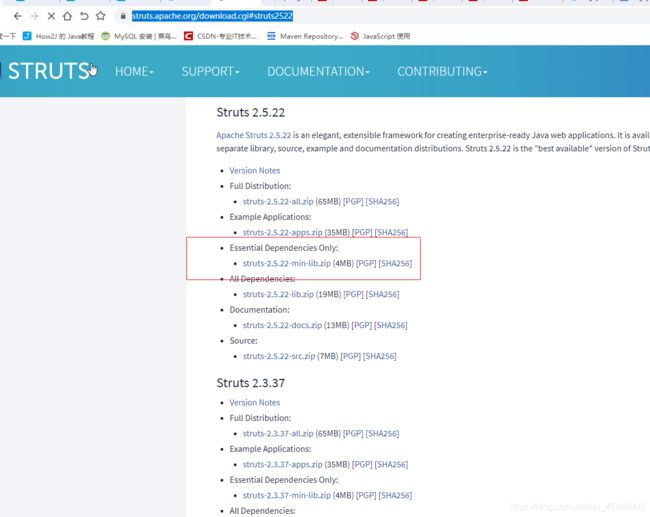Image resolution: width=650 pixels, height=517 pixels.
Task: Download struts-2.3.37-all.zip
Action: [278, 433]
